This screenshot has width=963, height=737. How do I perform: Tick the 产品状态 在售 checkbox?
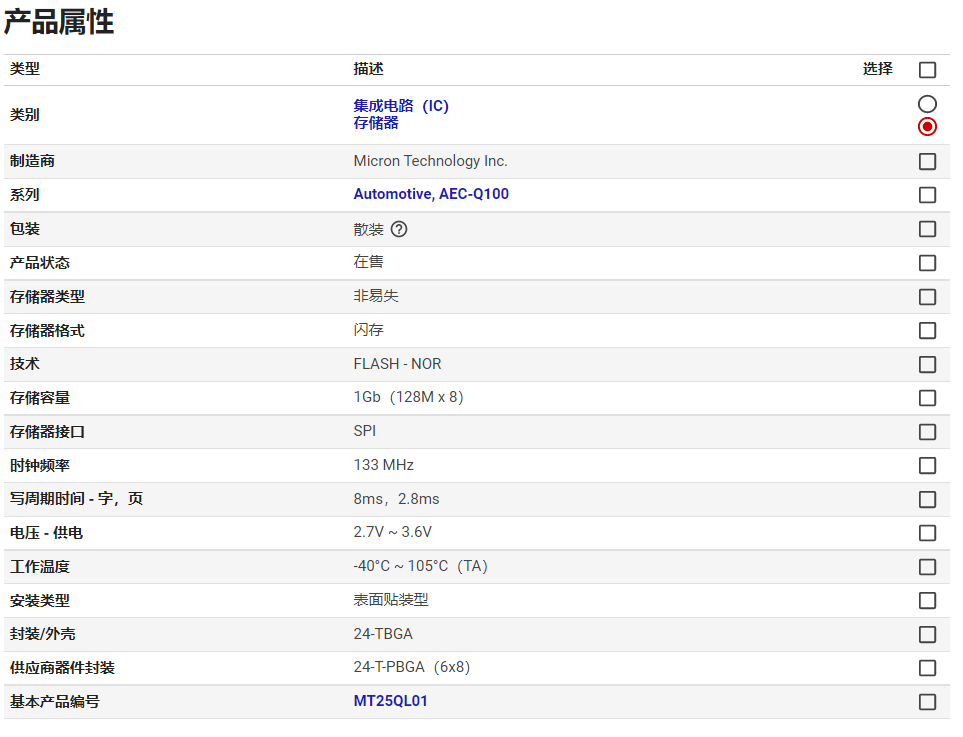coord(927,263)
